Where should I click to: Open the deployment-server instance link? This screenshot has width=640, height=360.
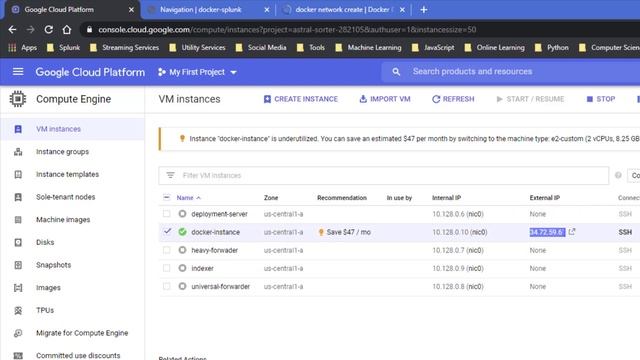[x=219, y=214]
